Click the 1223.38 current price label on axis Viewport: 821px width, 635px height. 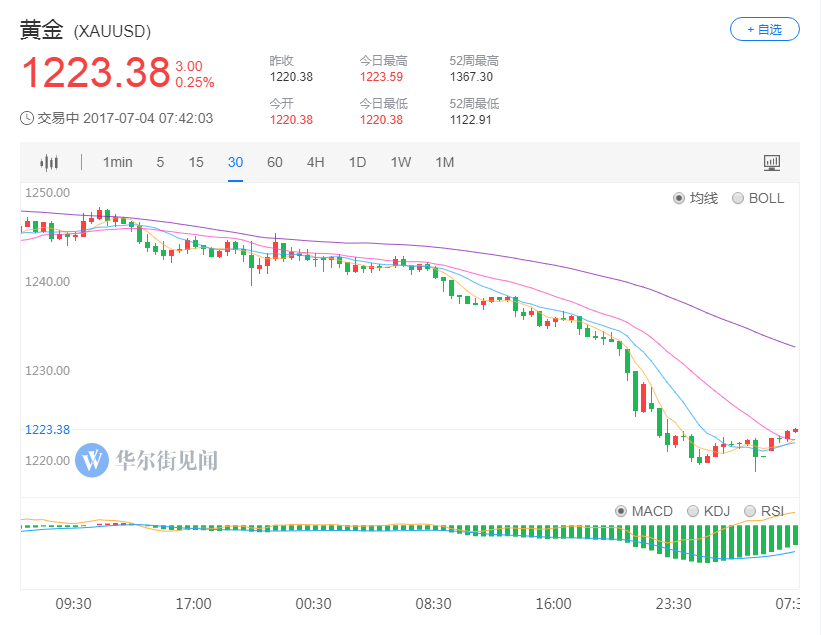47,430
